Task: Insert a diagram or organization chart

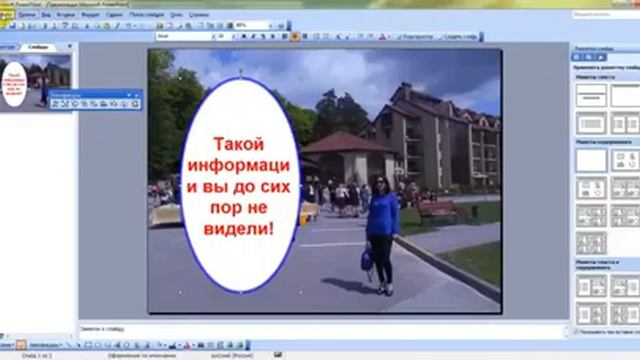Action: pos(127,346)
